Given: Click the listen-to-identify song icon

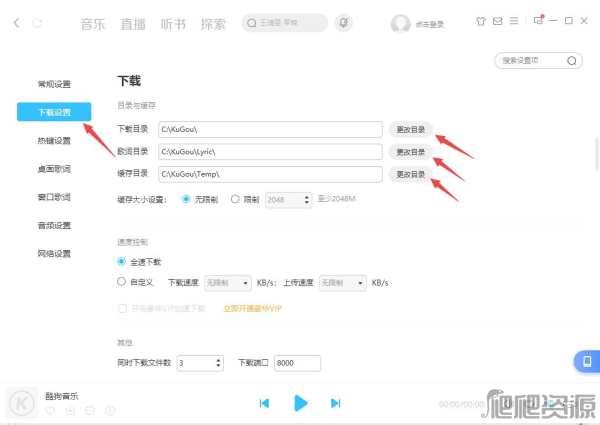Looking at the screenshot, I should tap(344, 23).
